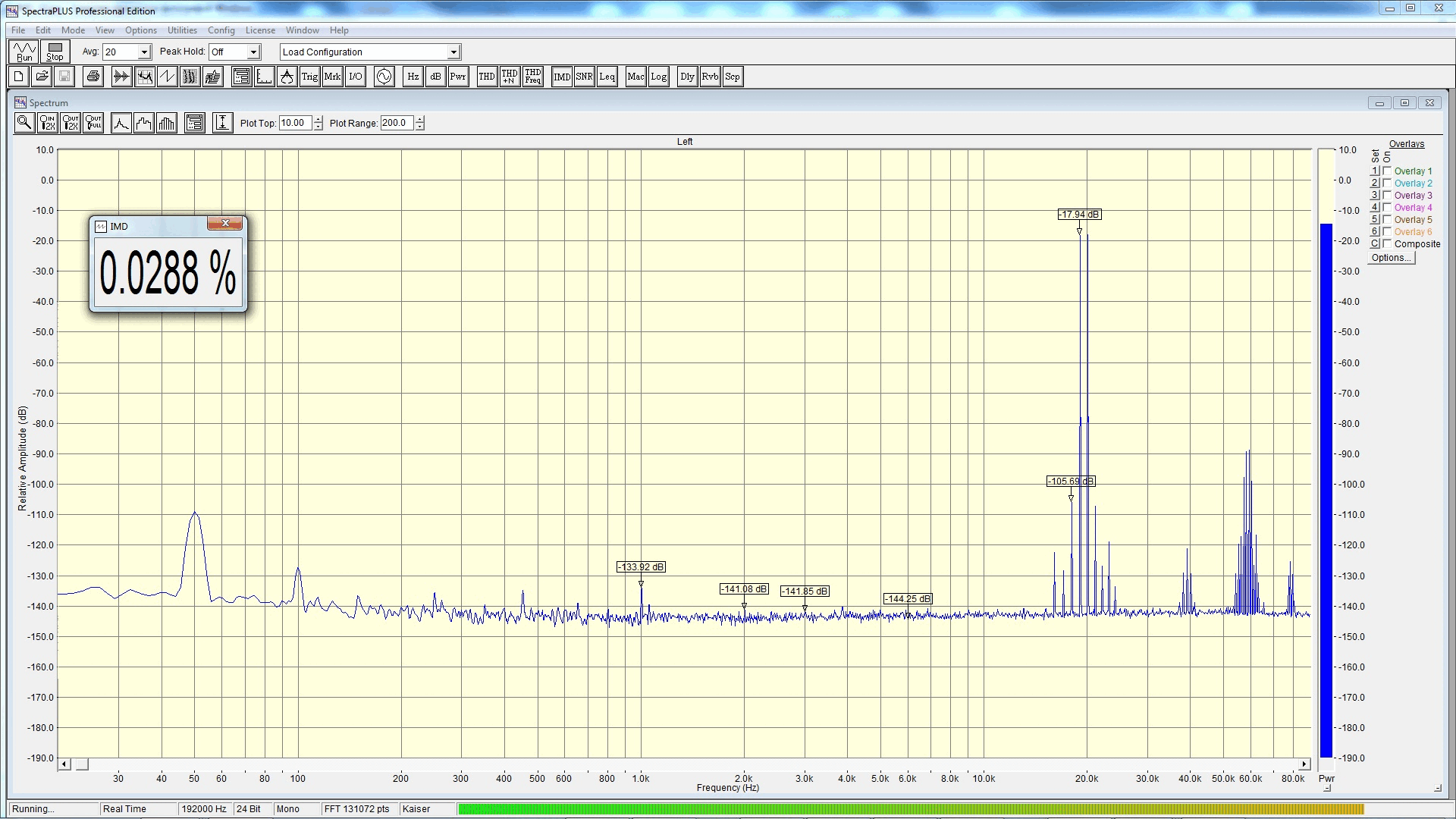This screenshot has height=819, width=1456.
Task: Select the bar graph plot style
Action: 167,123
